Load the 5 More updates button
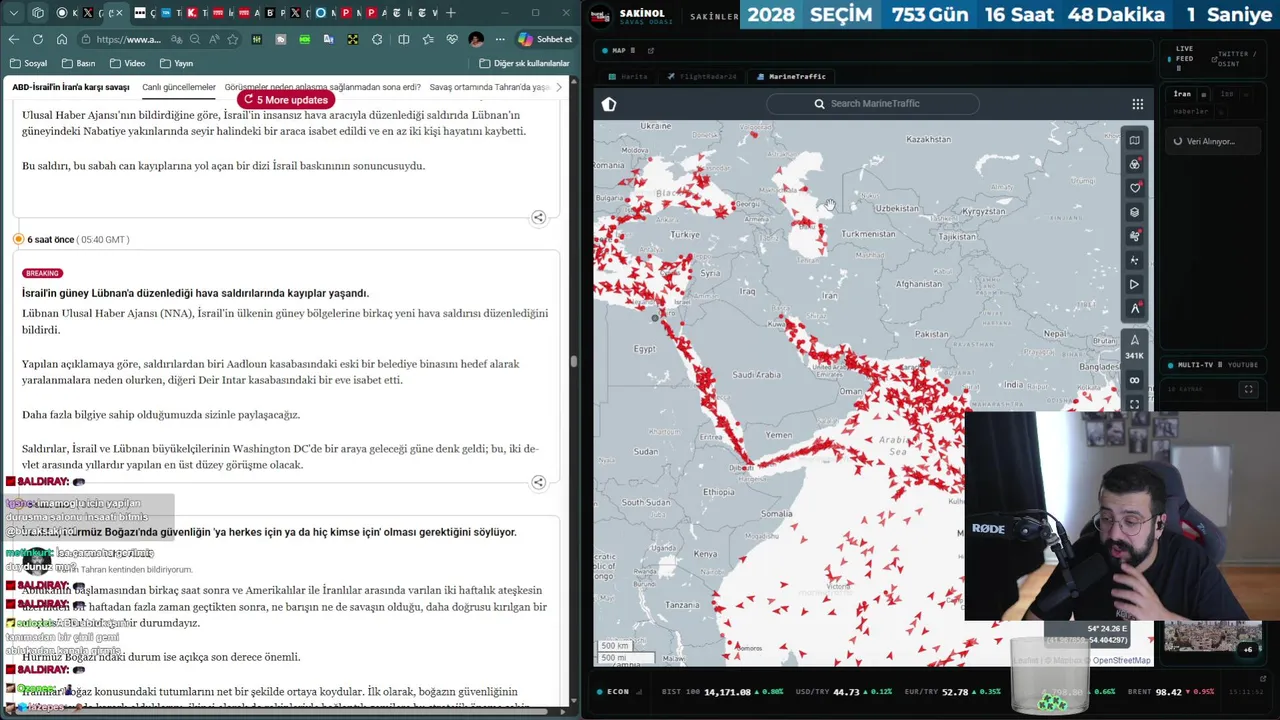 point(286,100)
